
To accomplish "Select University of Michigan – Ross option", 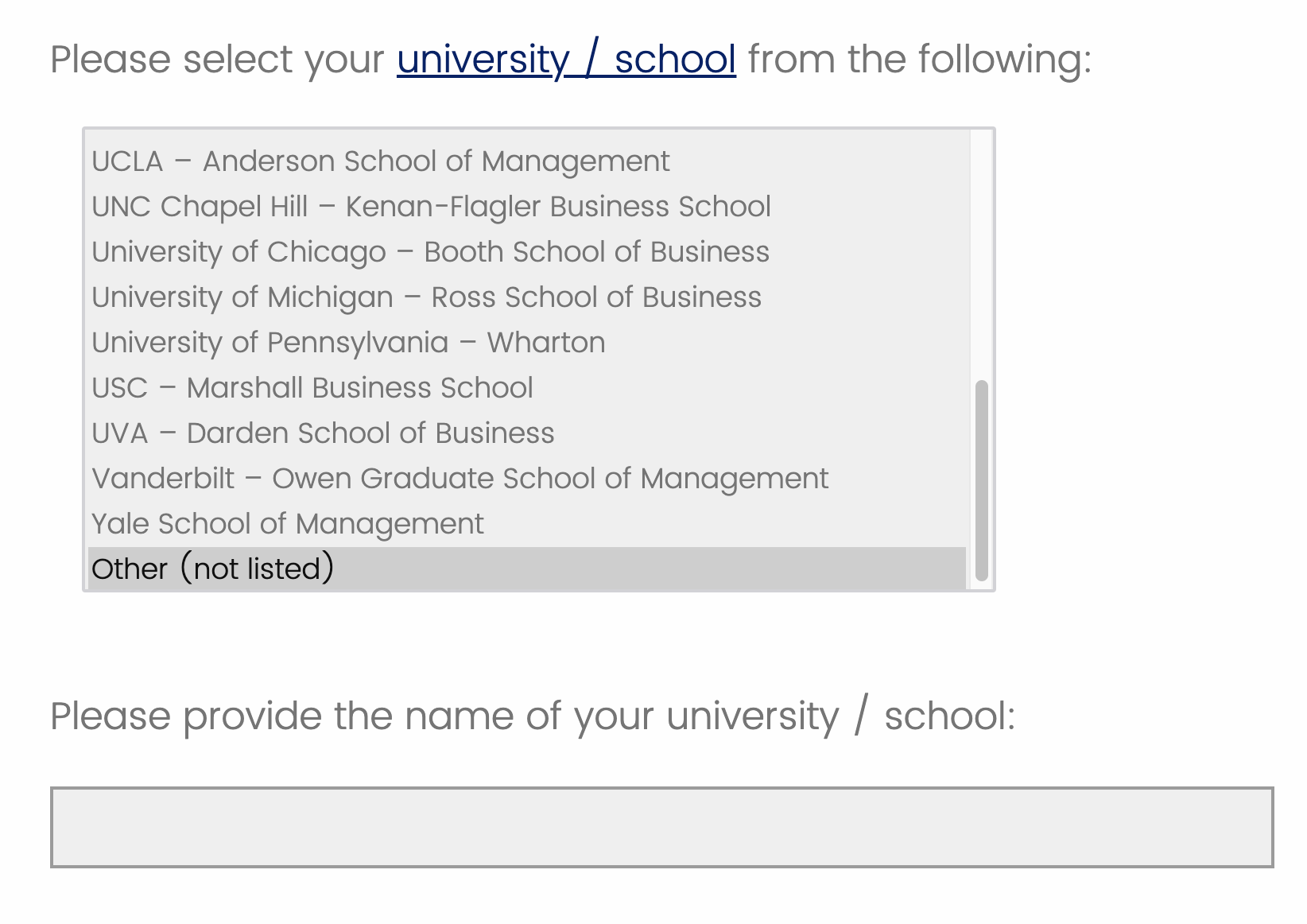I will coord(426,297).
